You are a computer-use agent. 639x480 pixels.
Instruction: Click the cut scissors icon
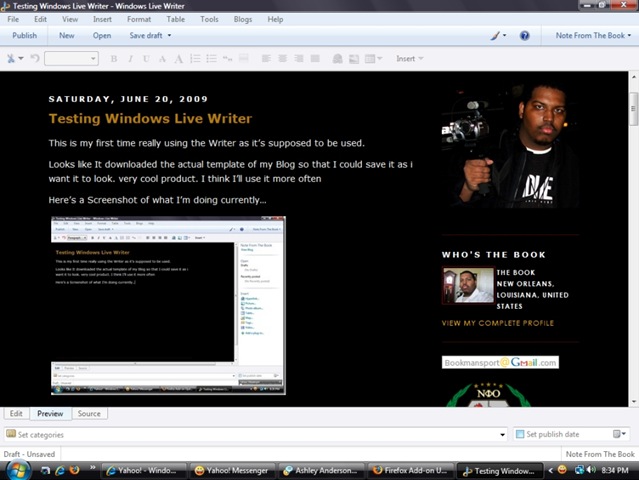tap(11, 59)
